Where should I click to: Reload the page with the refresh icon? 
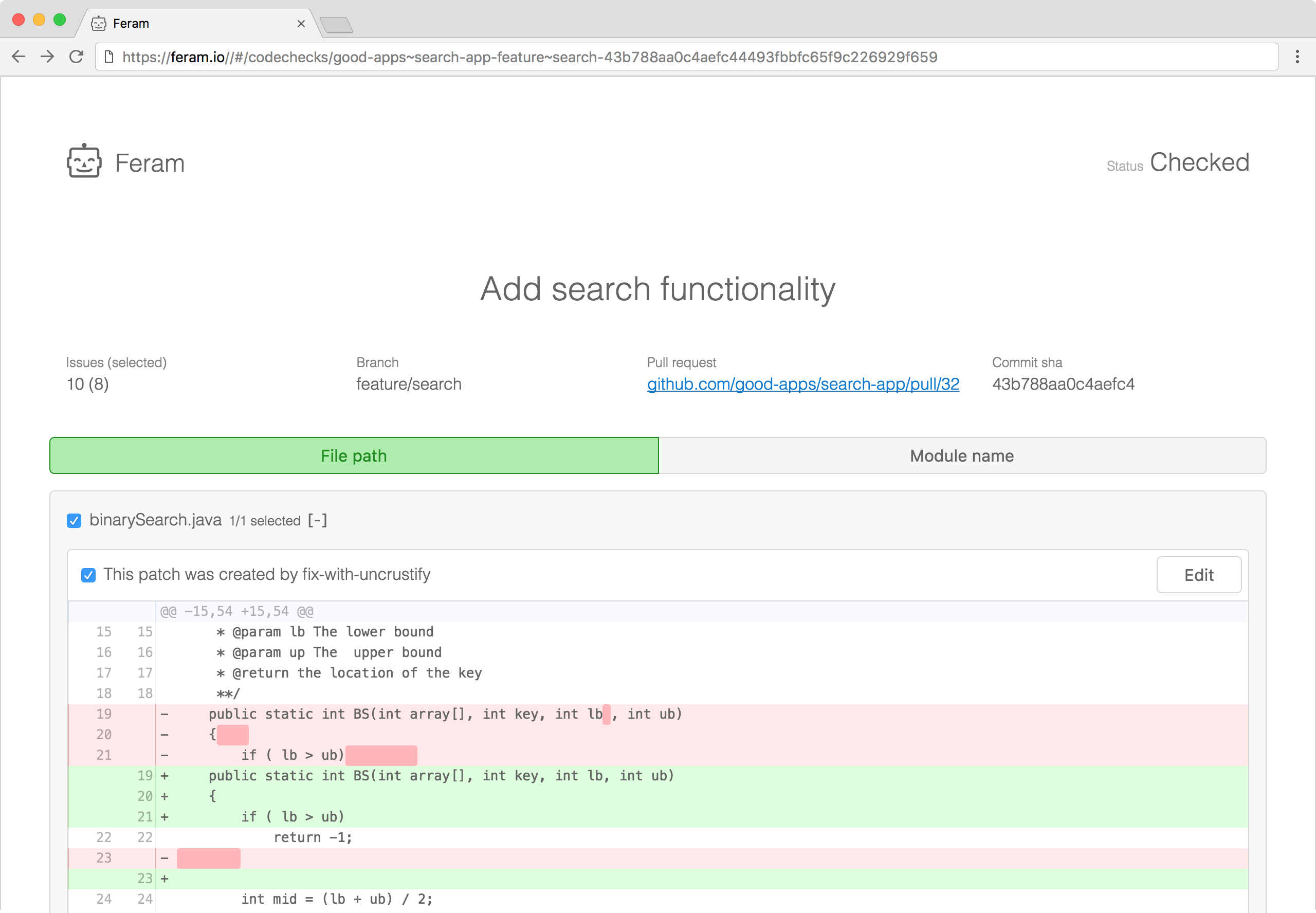click(76, 57)
